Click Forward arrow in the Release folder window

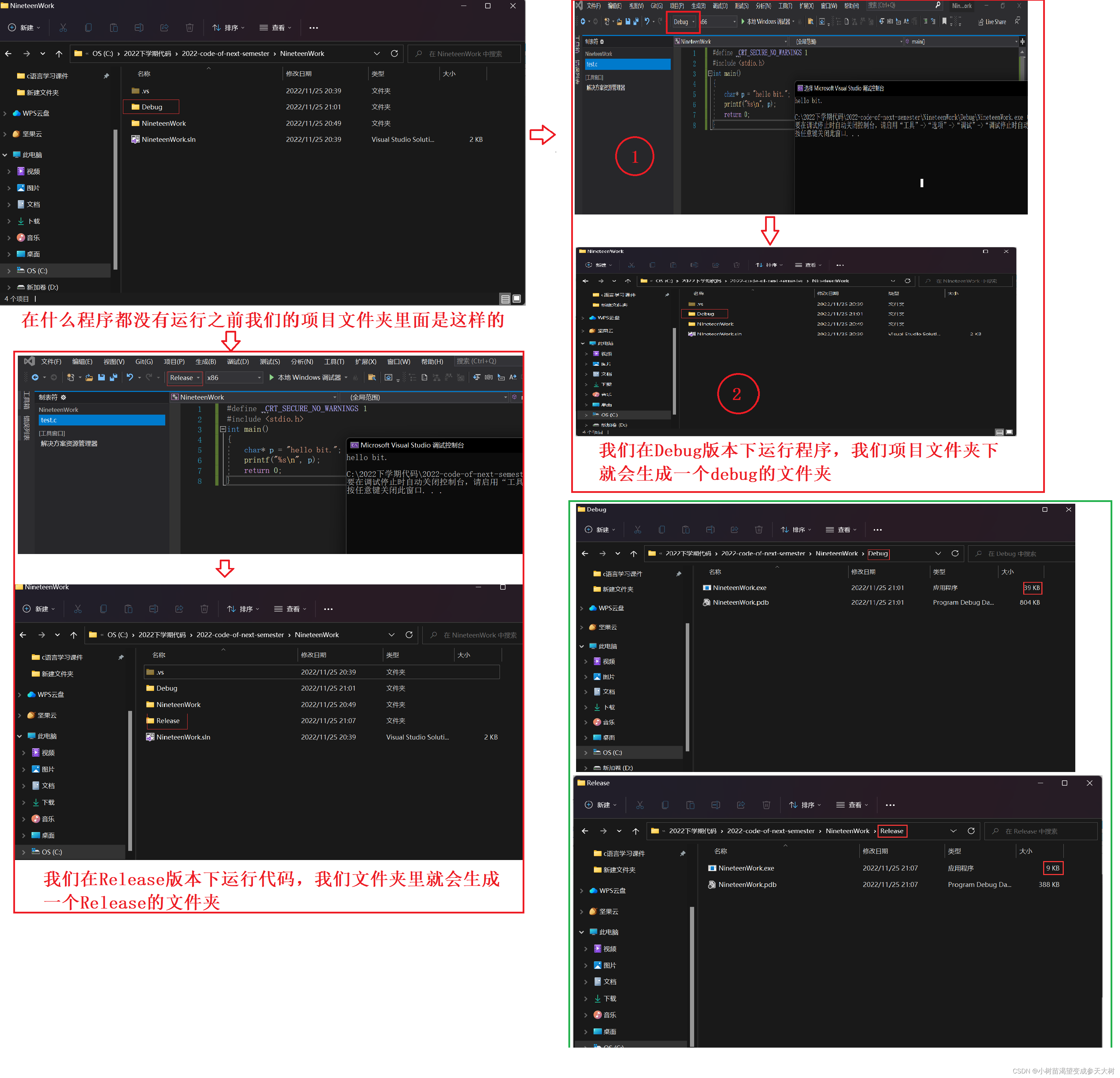[603, 831]
